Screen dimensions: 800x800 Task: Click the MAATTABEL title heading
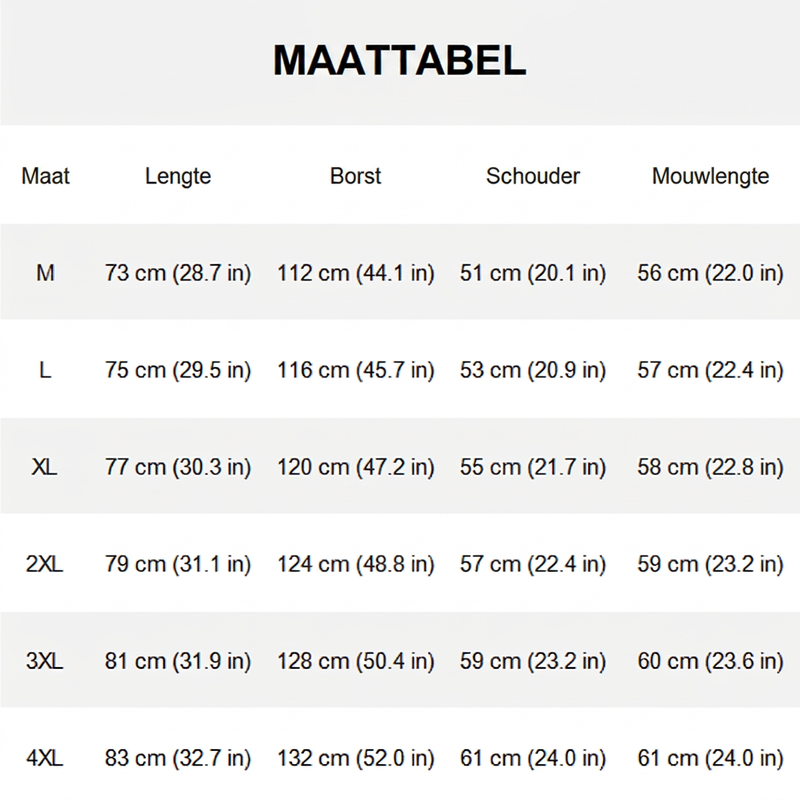click(399, 60)
